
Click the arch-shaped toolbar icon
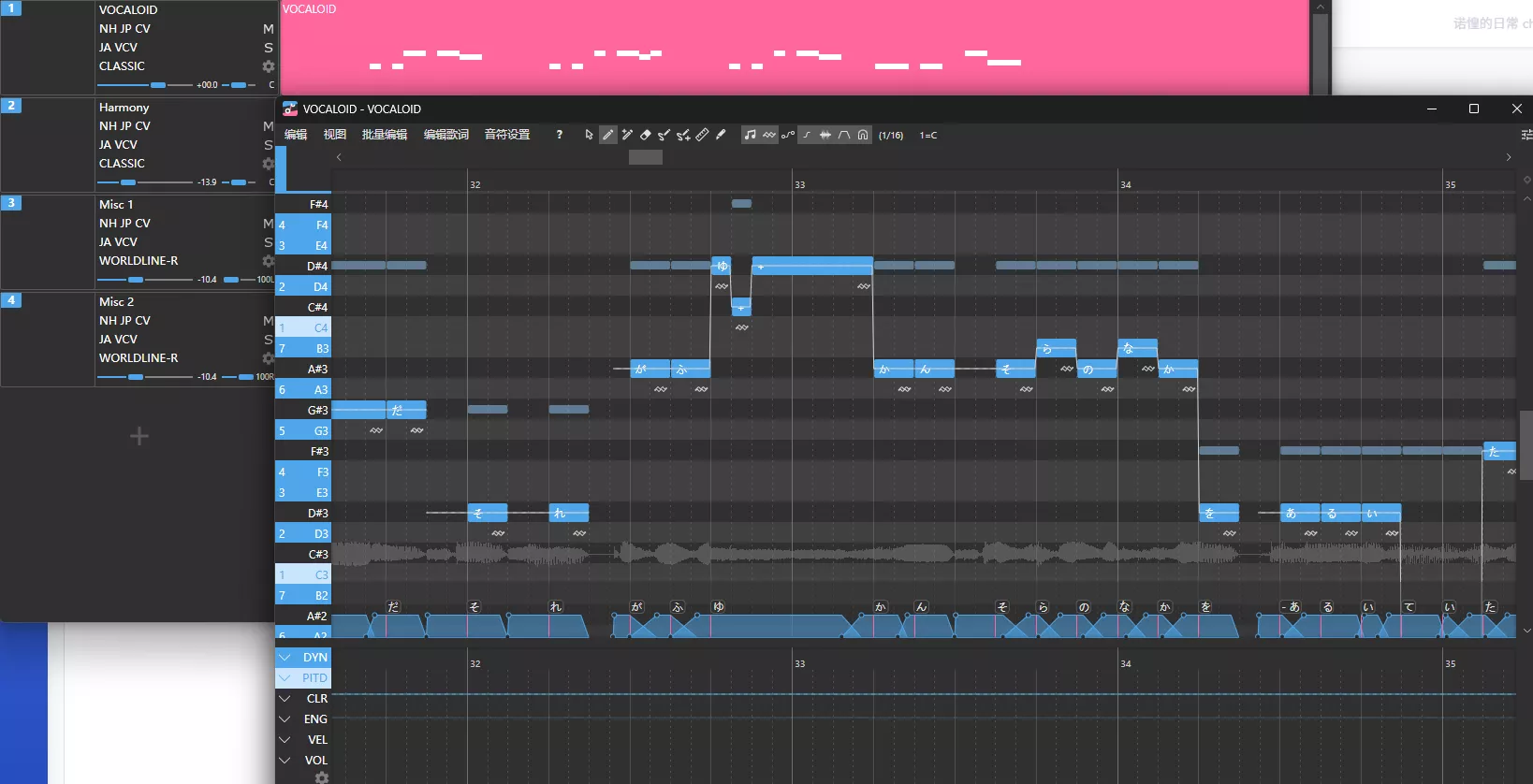pyautogui.click(x=863, y=135)
